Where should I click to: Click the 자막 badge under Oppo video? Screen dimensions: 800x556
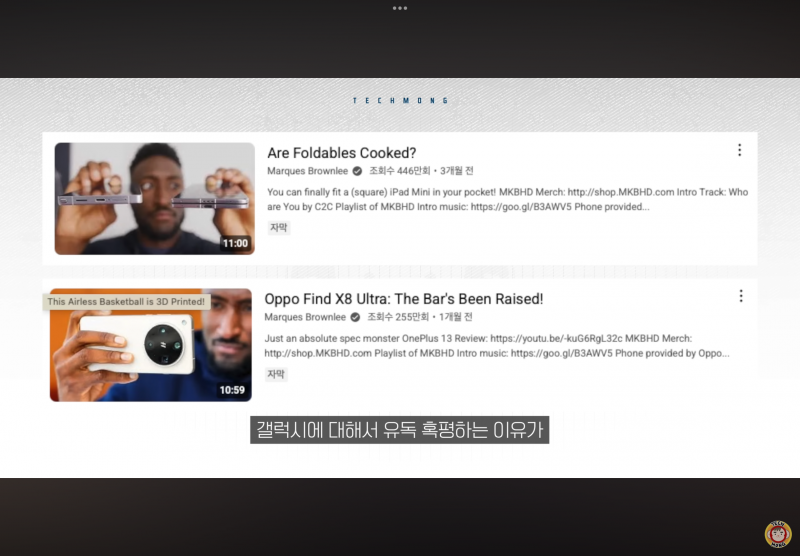coord(276,374)
